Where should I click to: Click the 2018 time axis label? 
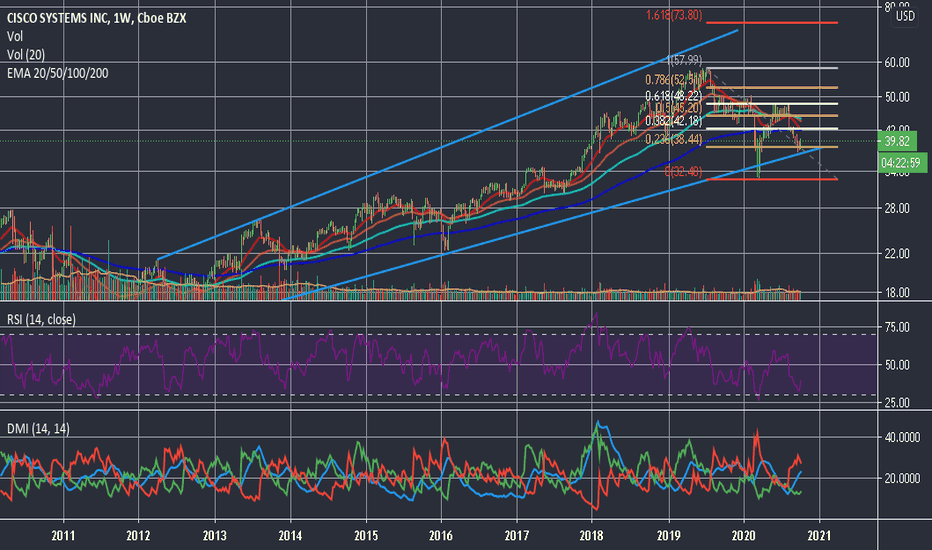coord(591,536)
